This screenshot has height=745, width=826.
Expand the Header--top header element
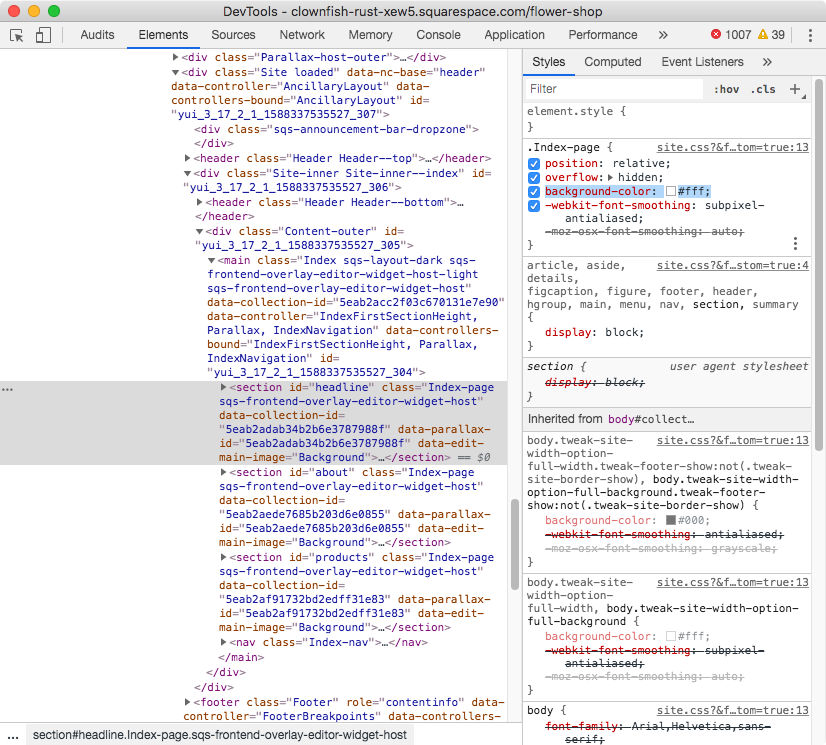point(188,158)
